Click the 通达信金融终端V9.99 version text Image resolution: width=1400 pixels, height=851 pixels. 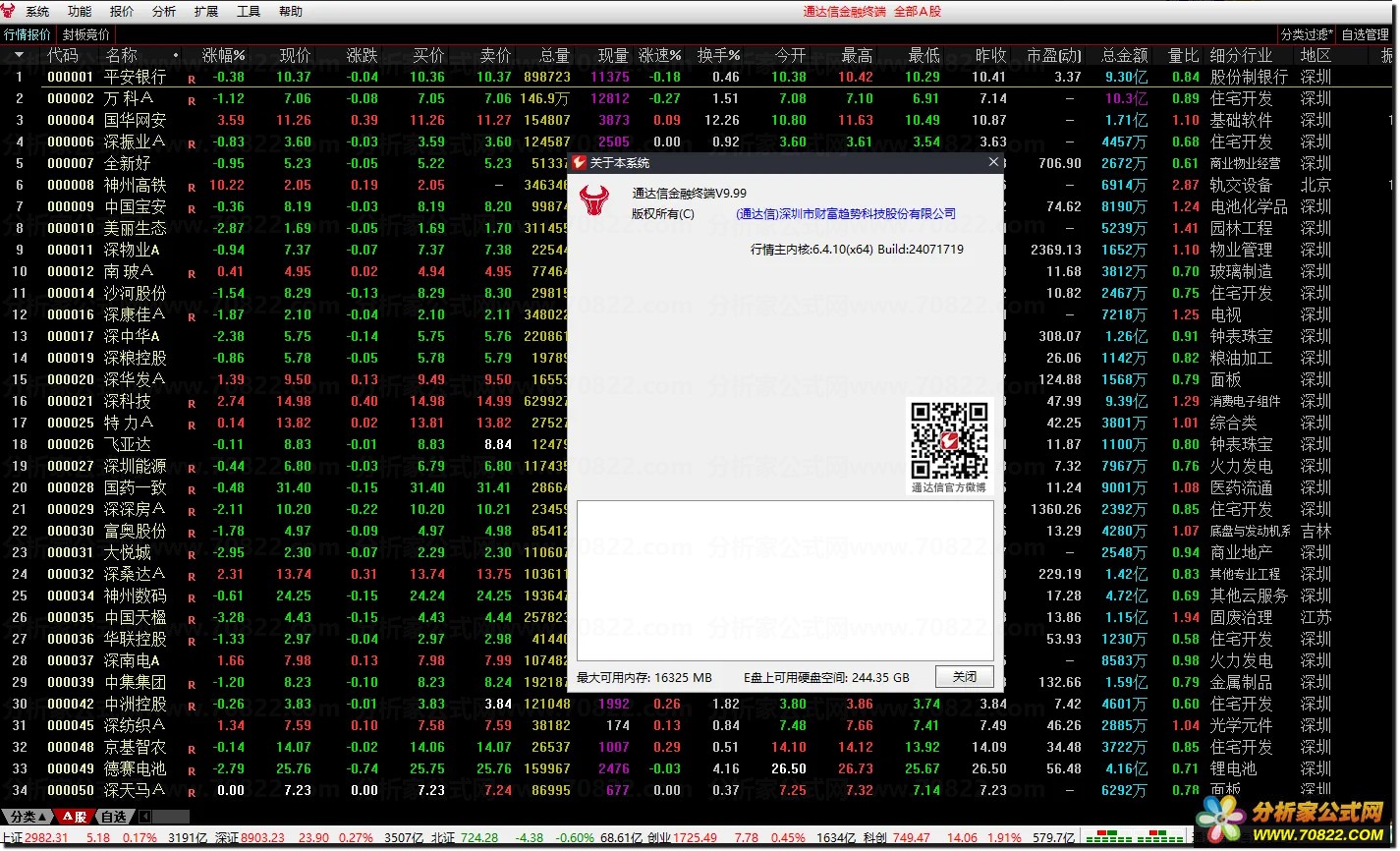[690, 194]
